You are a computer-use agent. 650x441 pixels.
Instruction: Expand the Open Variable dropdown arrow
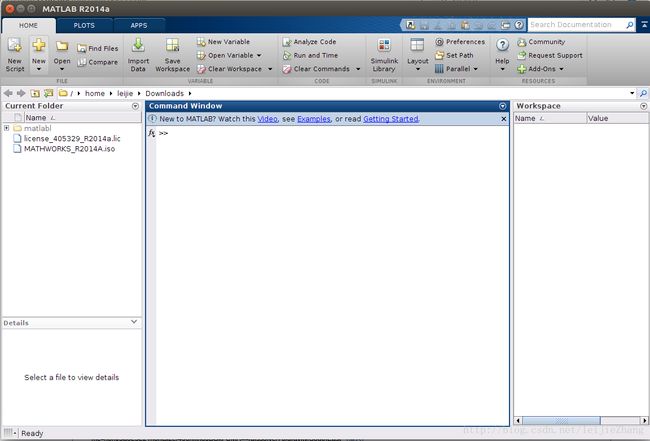pos(259,56)
